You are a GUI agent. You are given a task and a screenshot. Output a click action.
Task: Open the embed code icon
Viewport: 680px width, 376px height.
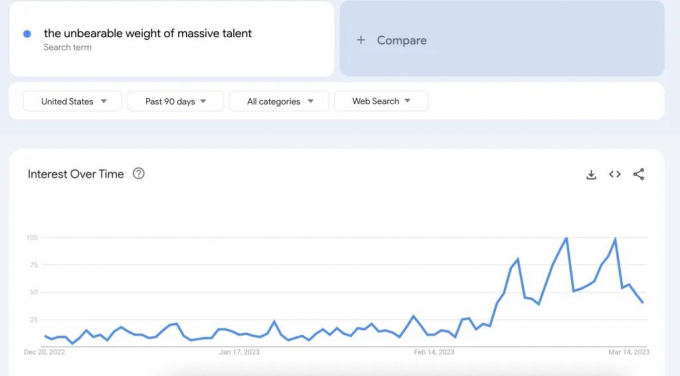(615, 174)
